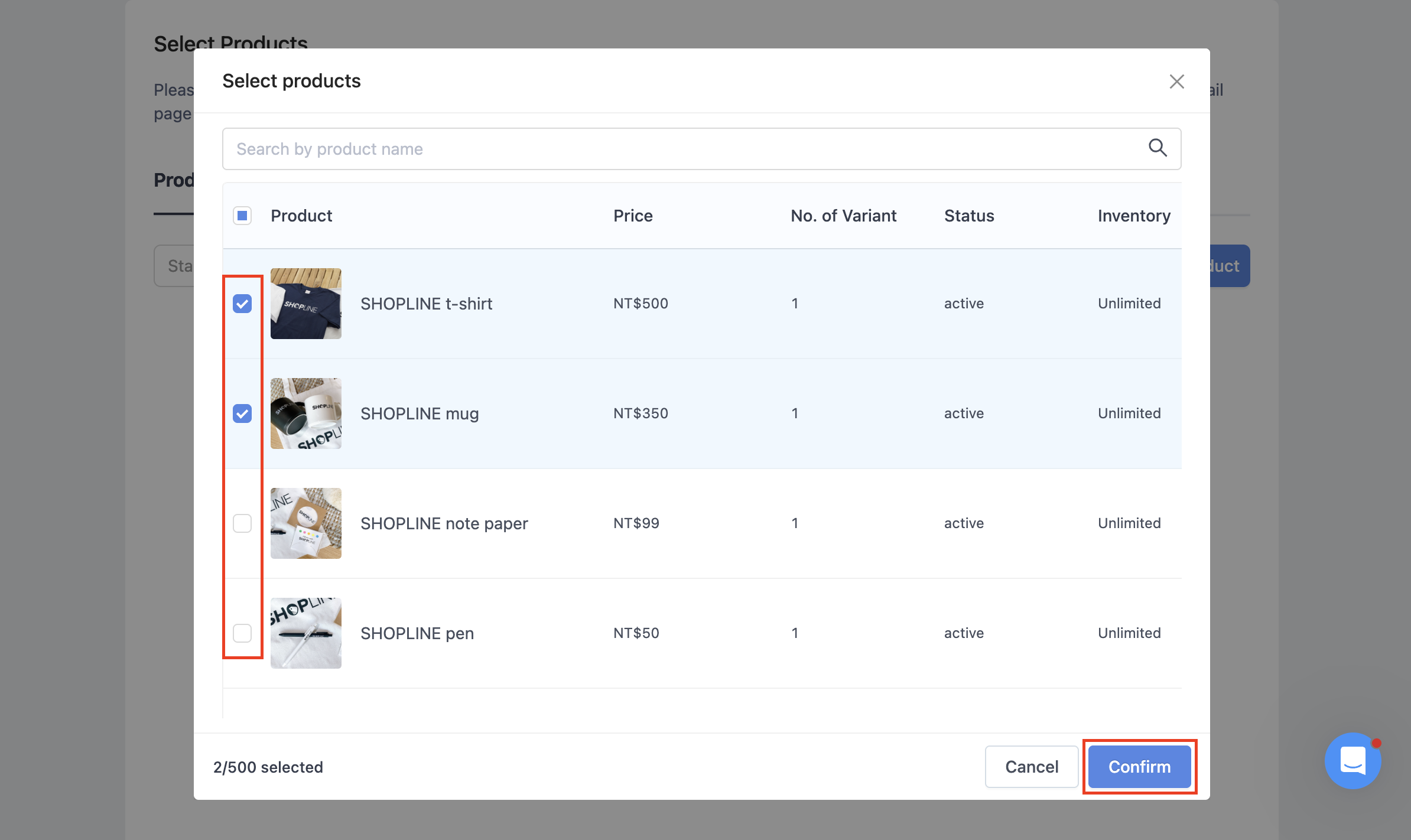Click the No. of Variant column header
The height and width of the screenshot is (840, 1411).
click(843, 216)
